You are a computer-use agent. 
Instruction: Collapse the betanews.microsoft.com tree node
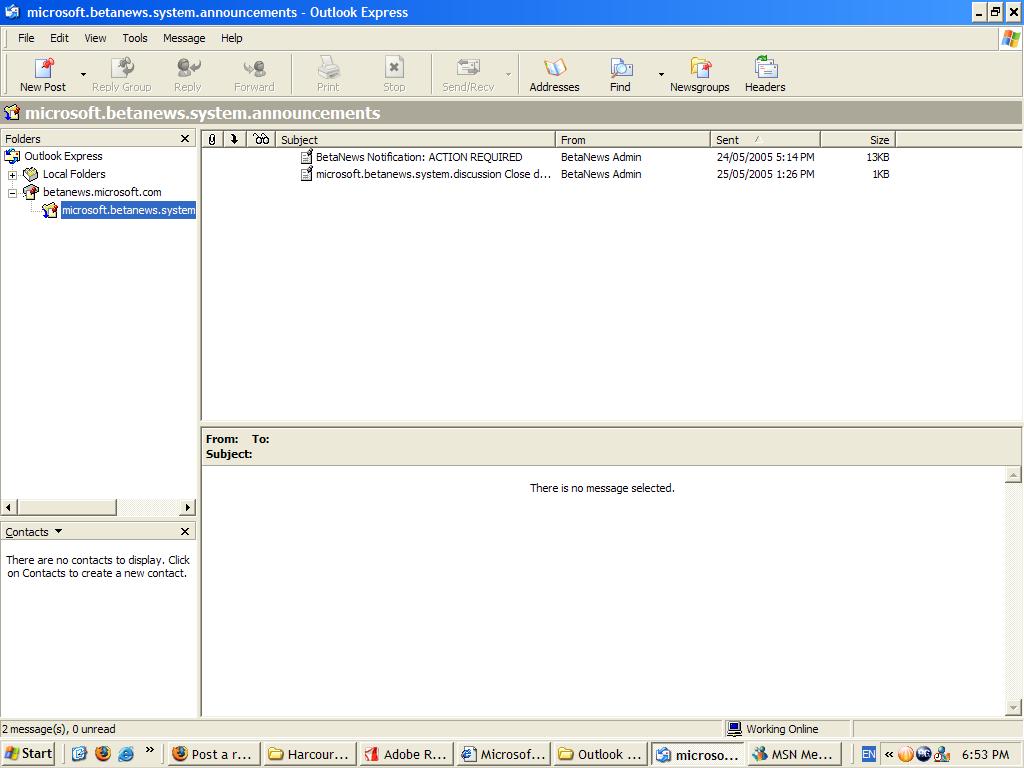(x=12, y=193)
